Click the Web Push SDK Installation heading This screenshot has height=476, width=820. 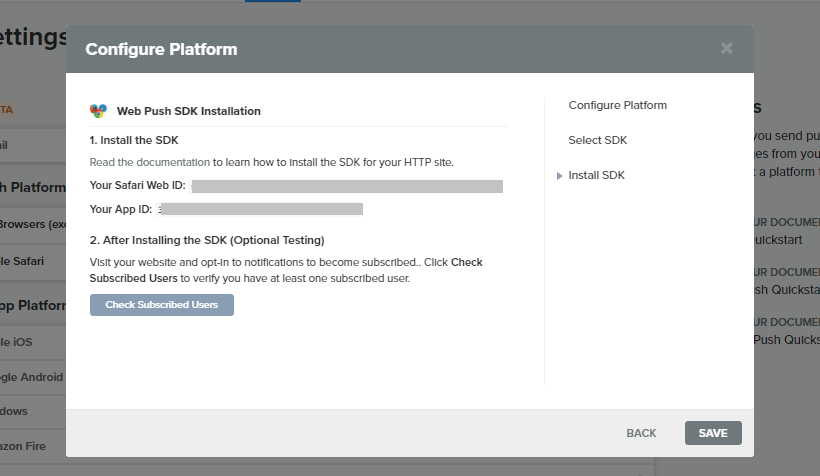pos(189,111)
